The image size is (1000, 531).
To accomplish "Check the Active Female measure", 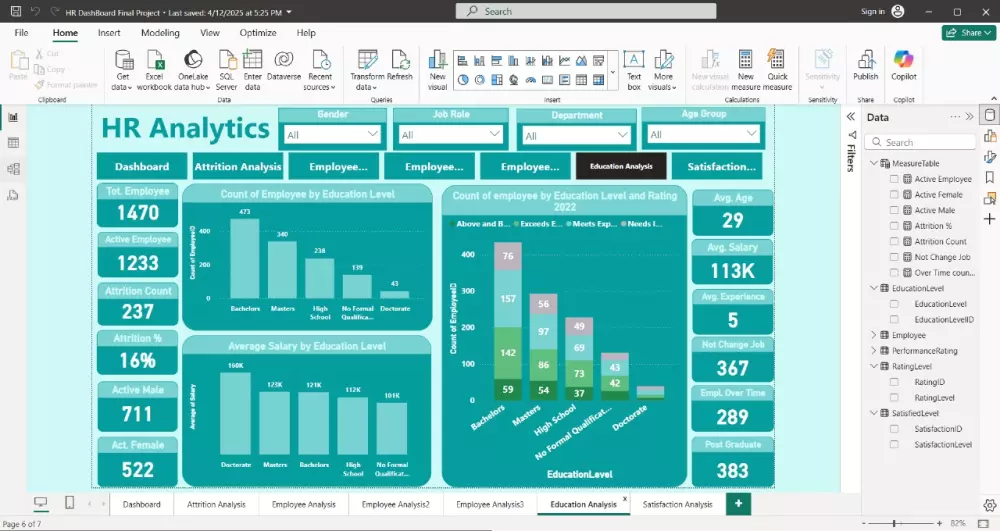I will 894,194.
